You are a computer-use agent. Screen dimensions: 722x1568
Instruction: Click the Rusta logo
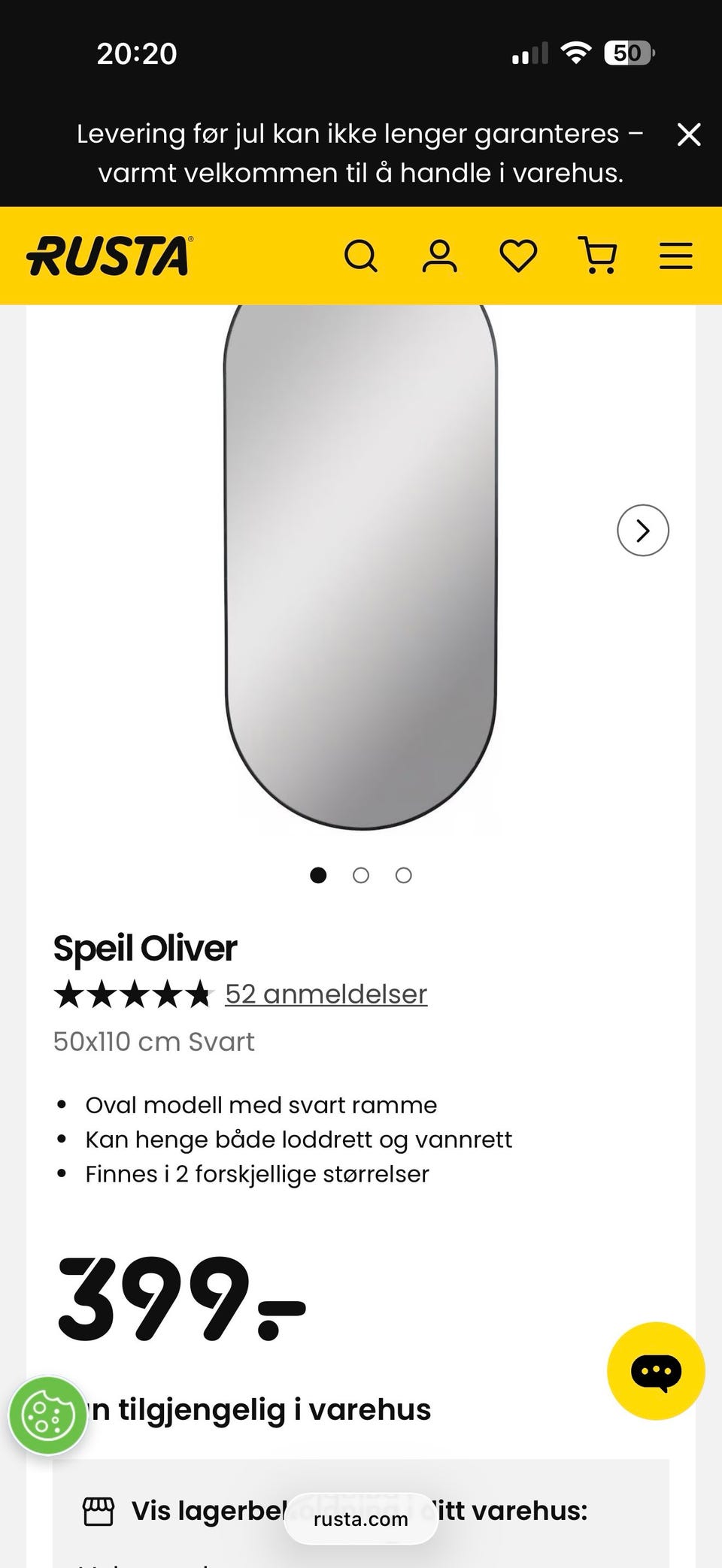[x=110, y=256]
